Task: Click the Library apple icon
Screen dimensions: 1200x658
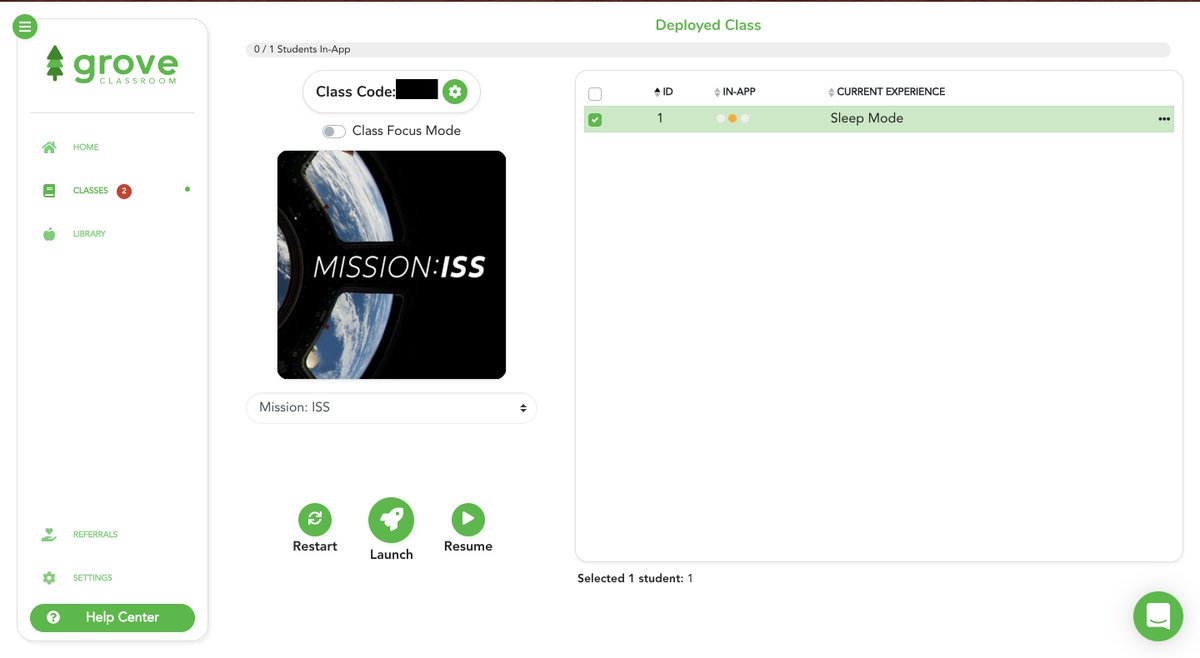Action: click(x=49, y=234)
